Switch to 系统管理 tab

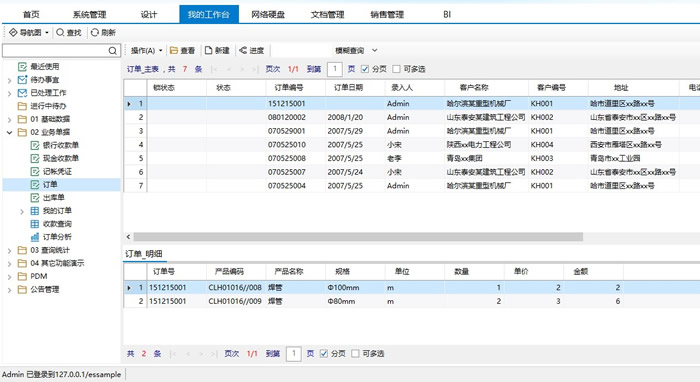click(89, 14)
